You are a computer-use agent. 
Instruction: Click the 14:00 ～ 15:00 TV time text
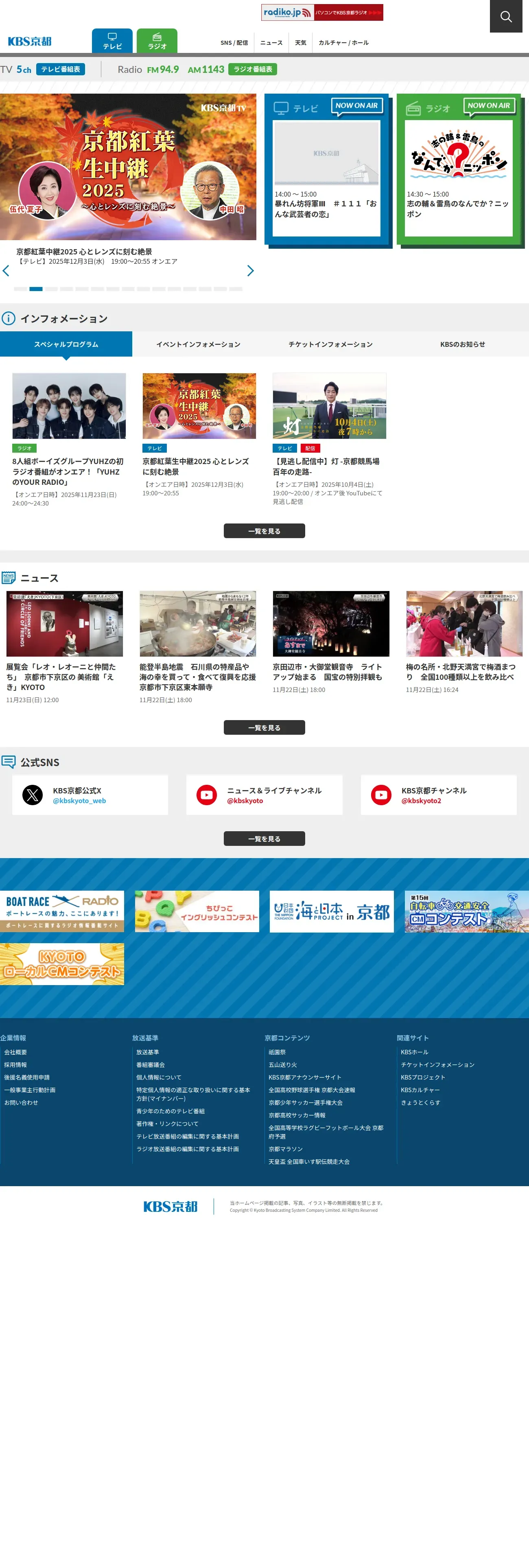pos(296,195)
